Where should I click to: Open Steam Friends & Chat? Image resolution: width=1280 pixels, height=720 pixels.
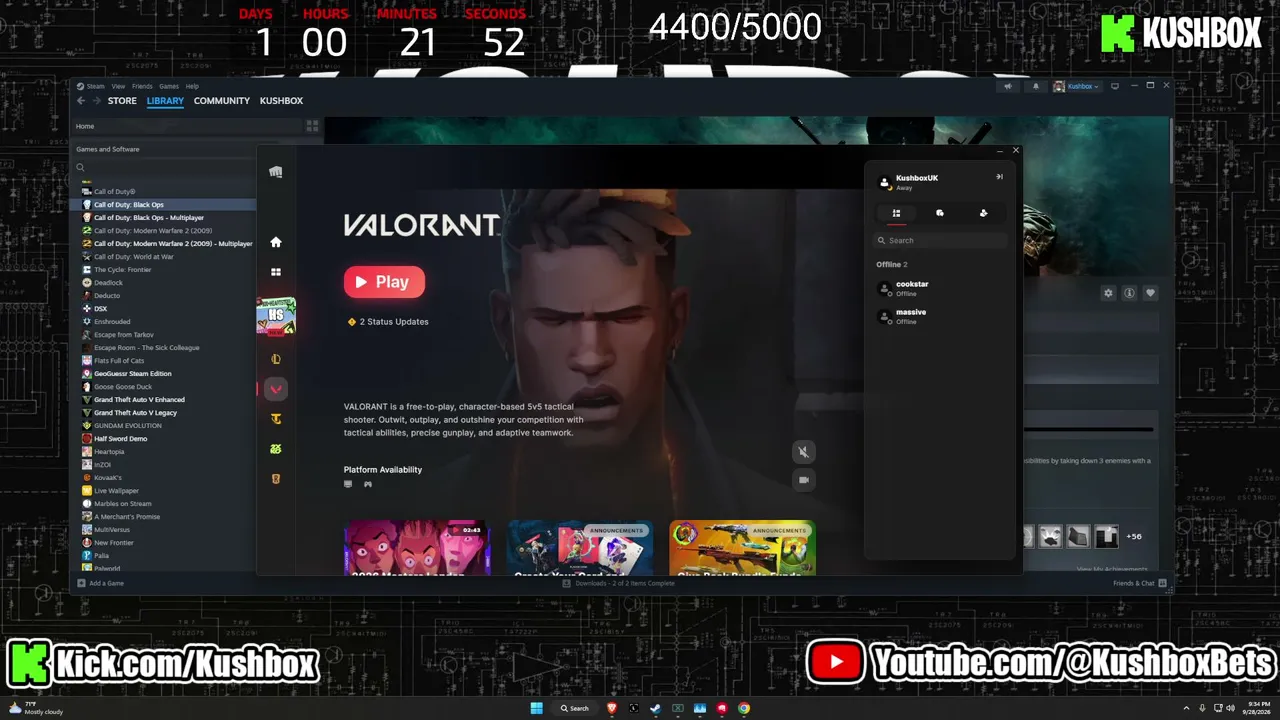tap(1139, 583)
